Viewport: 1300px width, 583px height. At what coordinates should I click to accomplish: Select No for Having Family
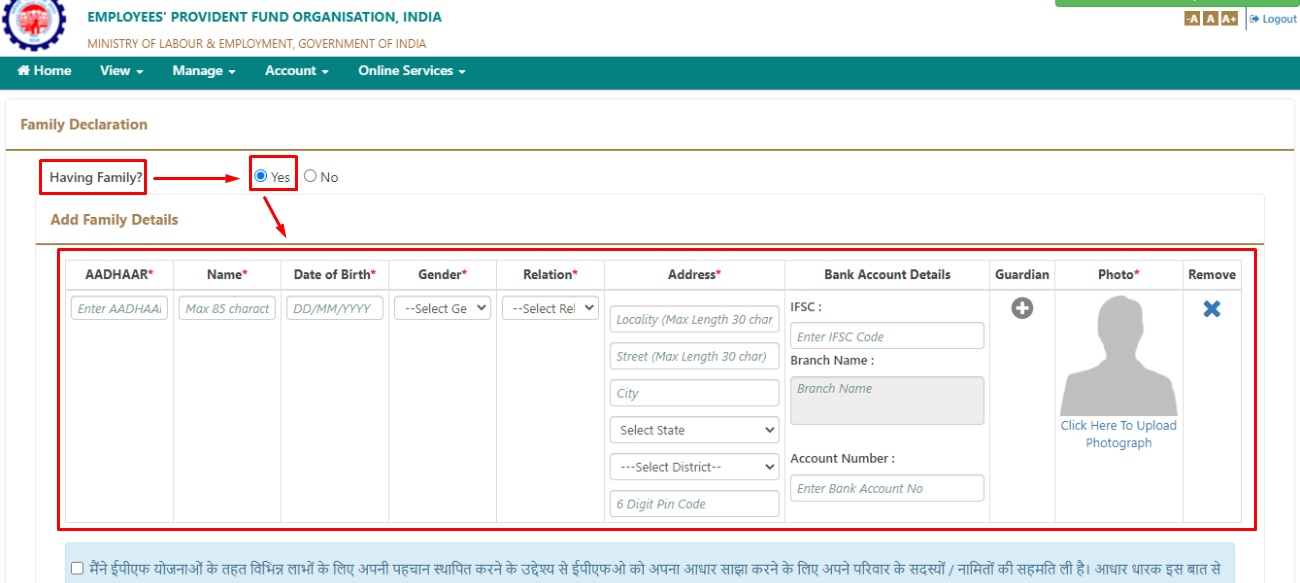point(310,176)
